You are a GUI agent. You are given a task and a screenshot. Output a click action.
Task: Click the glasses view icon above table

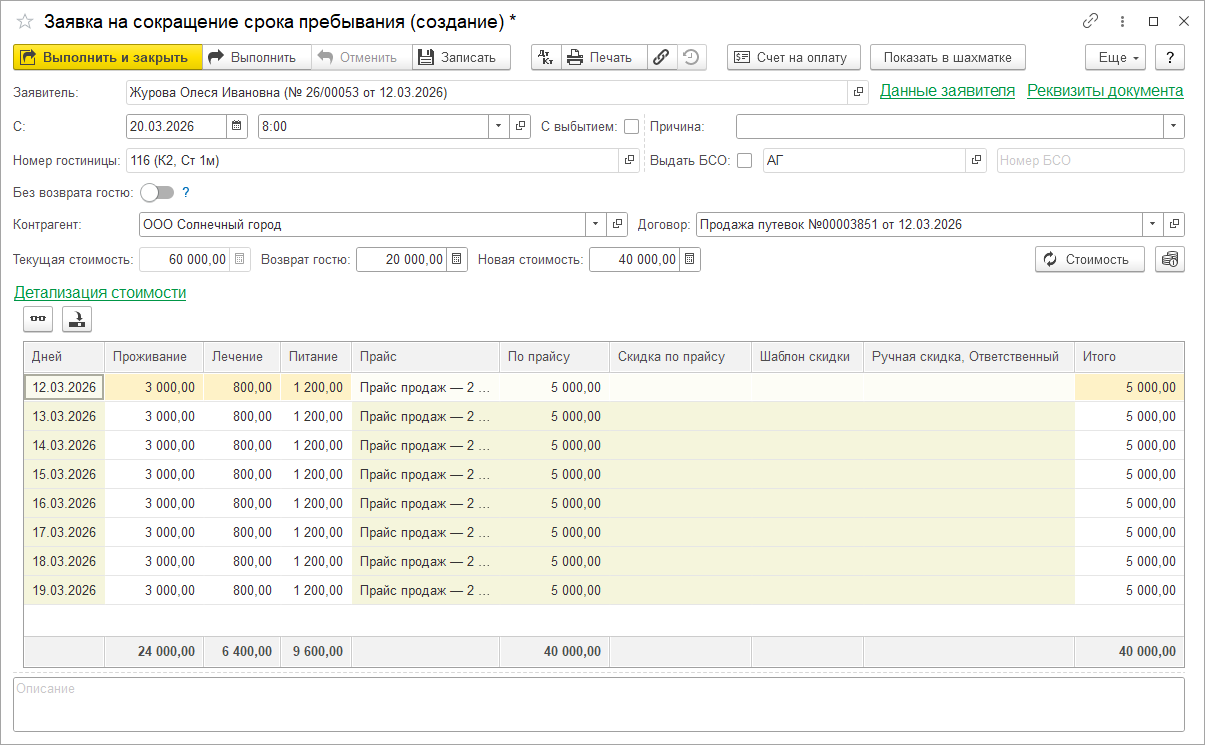(39, 319)
